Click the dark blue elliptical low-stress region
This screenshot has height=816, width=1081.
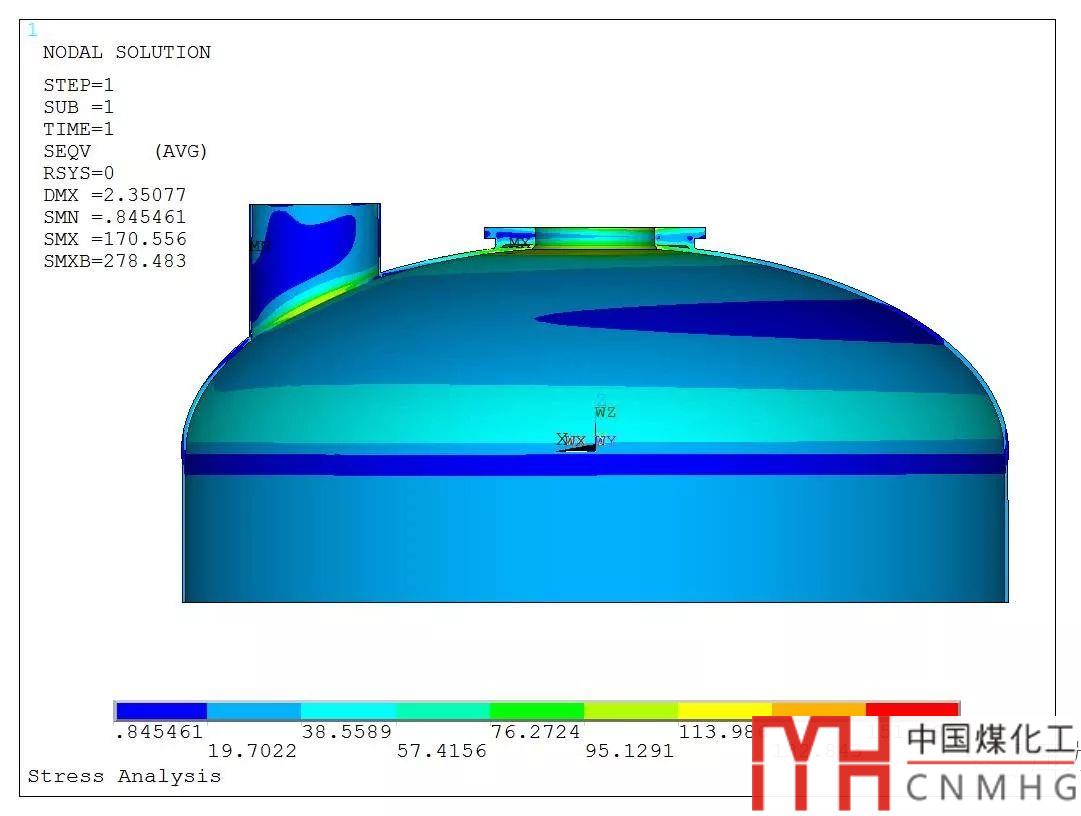(x=720, y=322)
